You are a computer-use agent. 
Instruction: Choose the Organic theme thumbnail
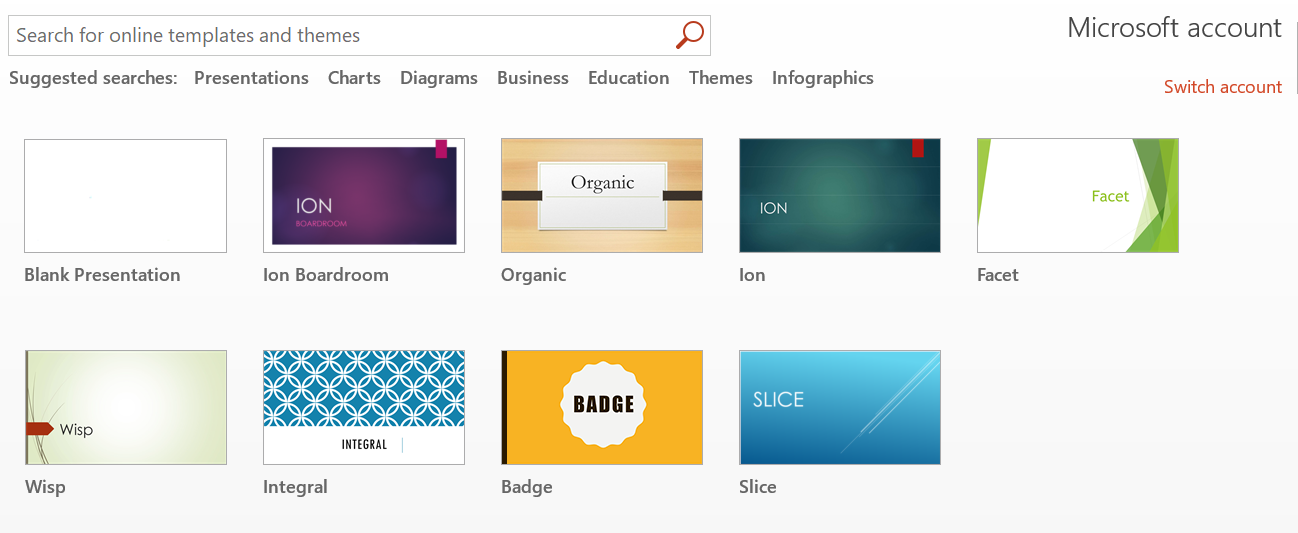(602, 195)
